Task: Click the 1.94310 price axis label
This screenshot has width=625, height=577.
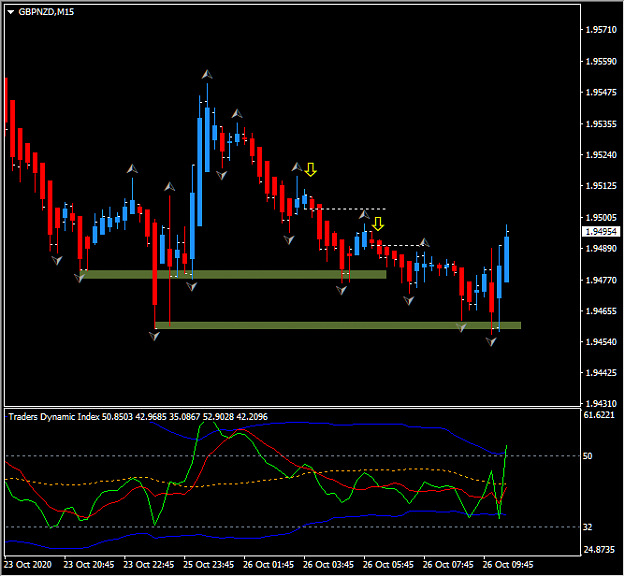Action: [601, 404]
